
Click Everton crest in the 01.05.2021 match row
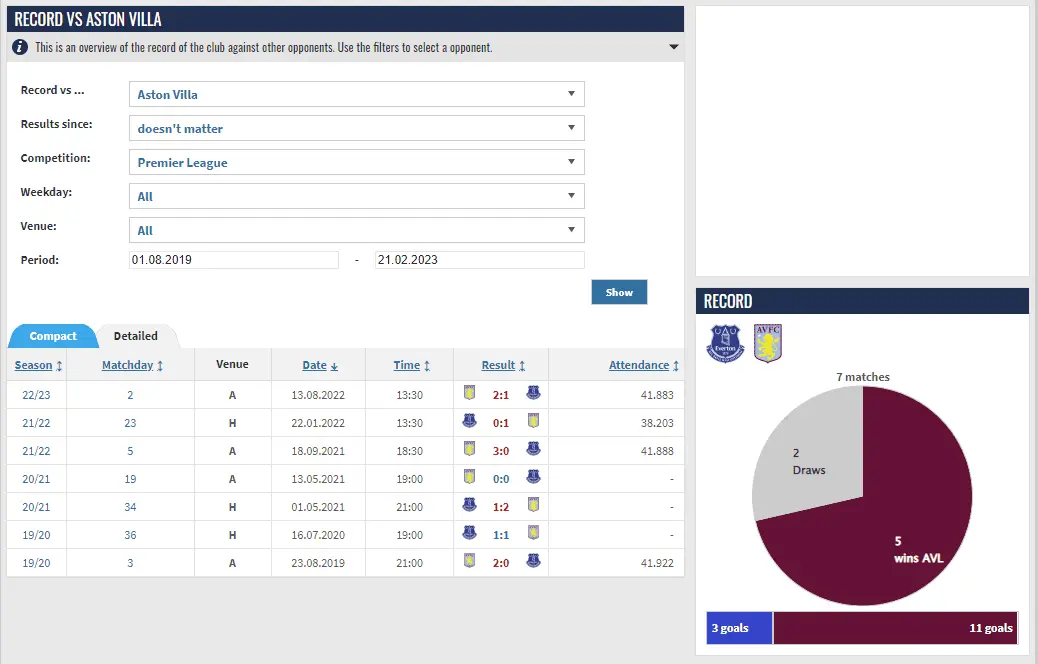pos(469,506)
